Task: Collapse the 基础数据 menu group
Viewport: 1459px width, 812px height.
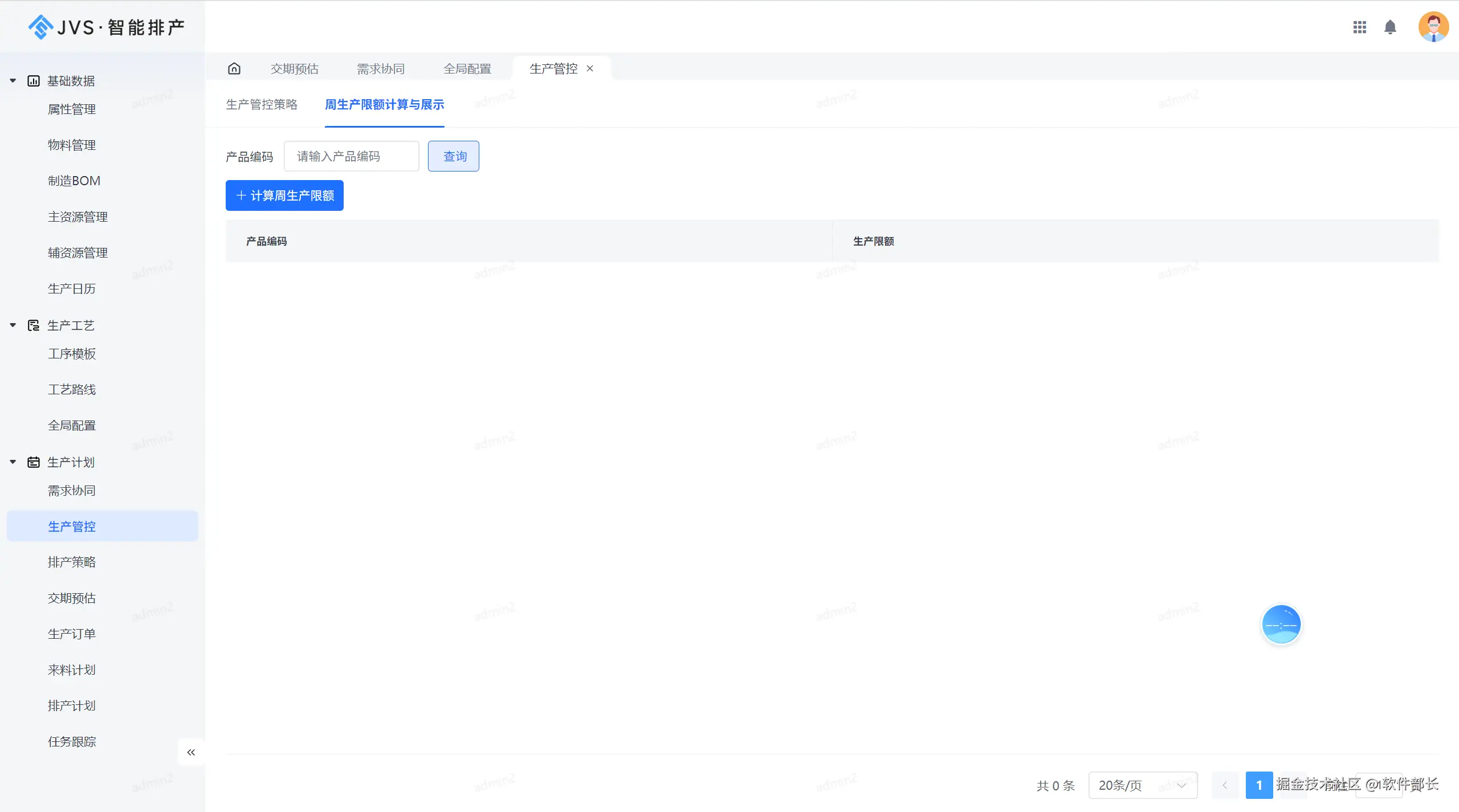Action: 13,81
